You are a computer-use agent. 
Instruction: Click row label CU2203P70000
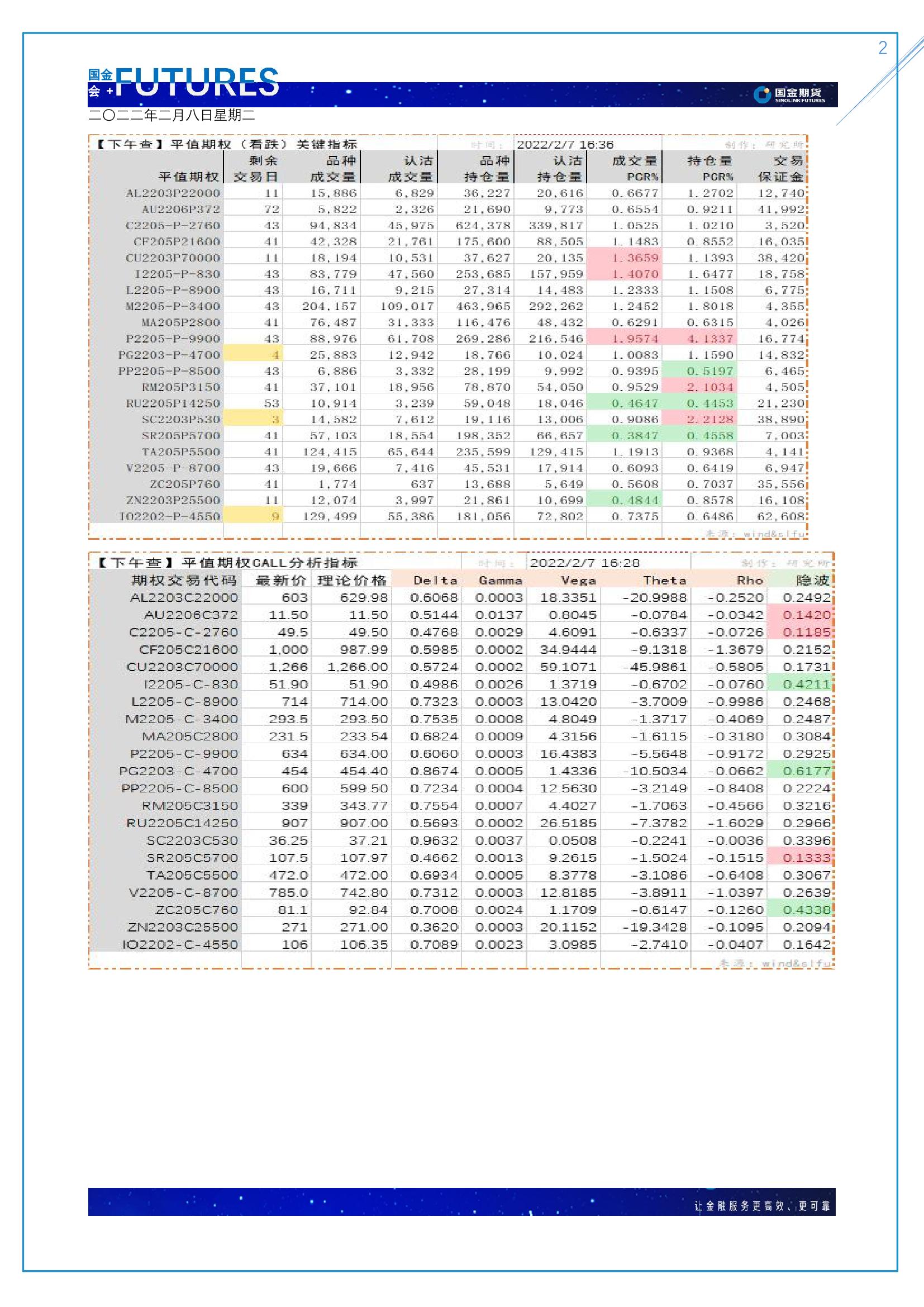click(173, 258)
